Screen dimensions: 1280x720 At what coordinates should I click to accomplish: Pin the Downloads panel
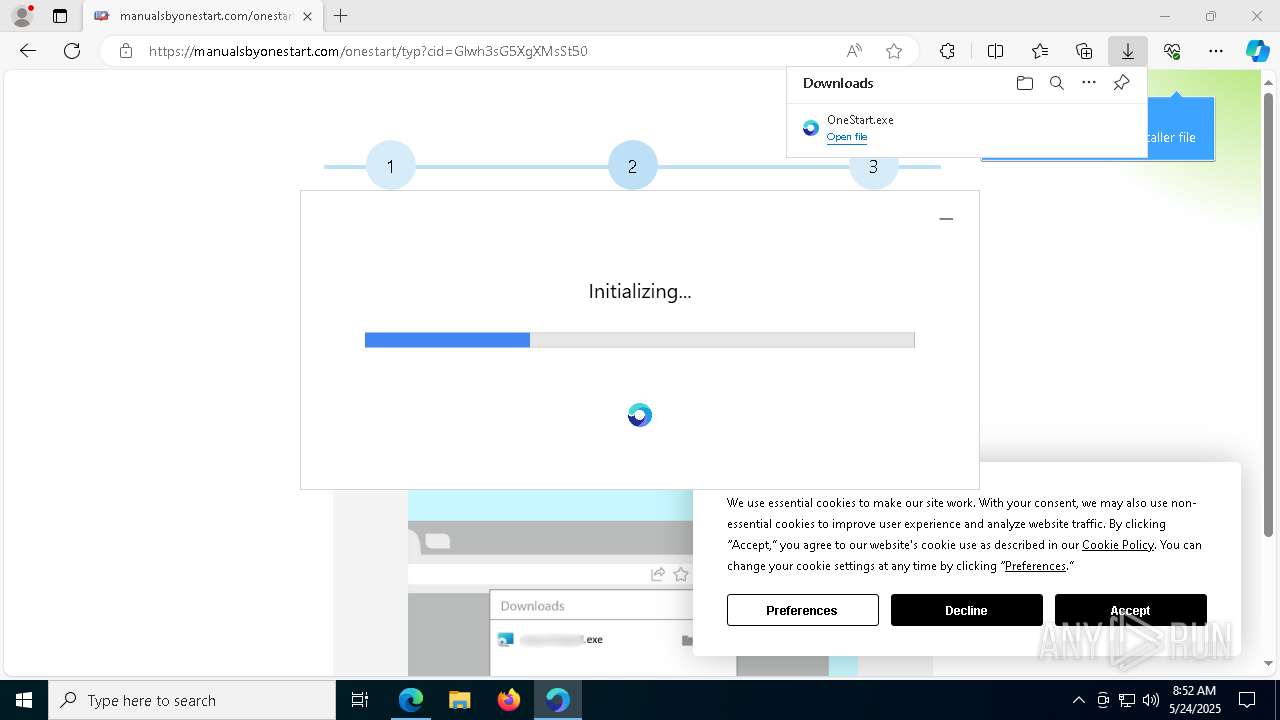1121,83
